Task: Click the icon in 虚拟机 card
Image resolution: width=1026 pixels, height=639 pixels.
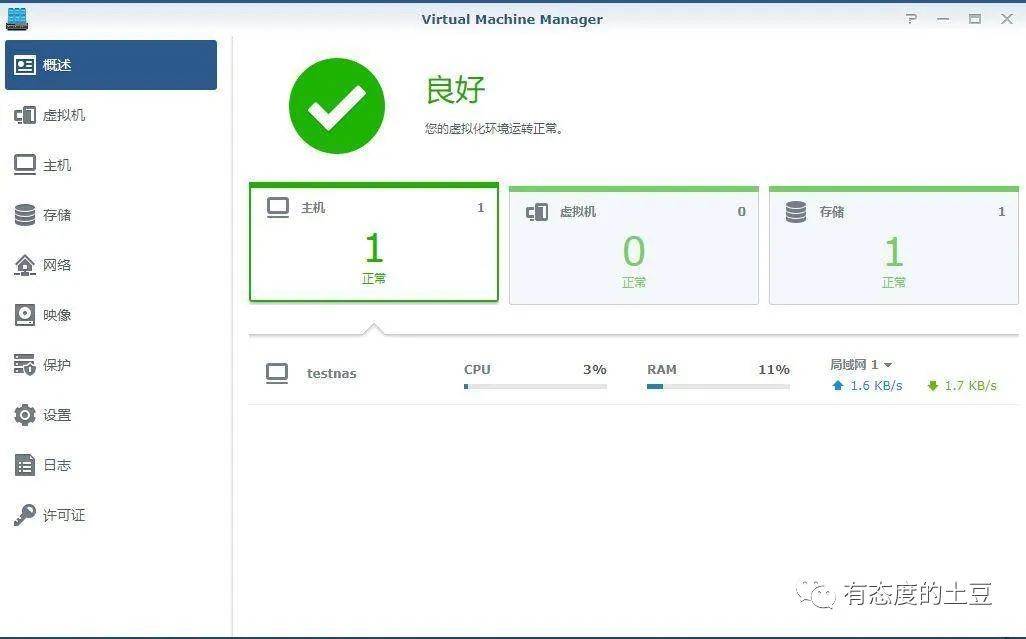Action: point(537,212)
